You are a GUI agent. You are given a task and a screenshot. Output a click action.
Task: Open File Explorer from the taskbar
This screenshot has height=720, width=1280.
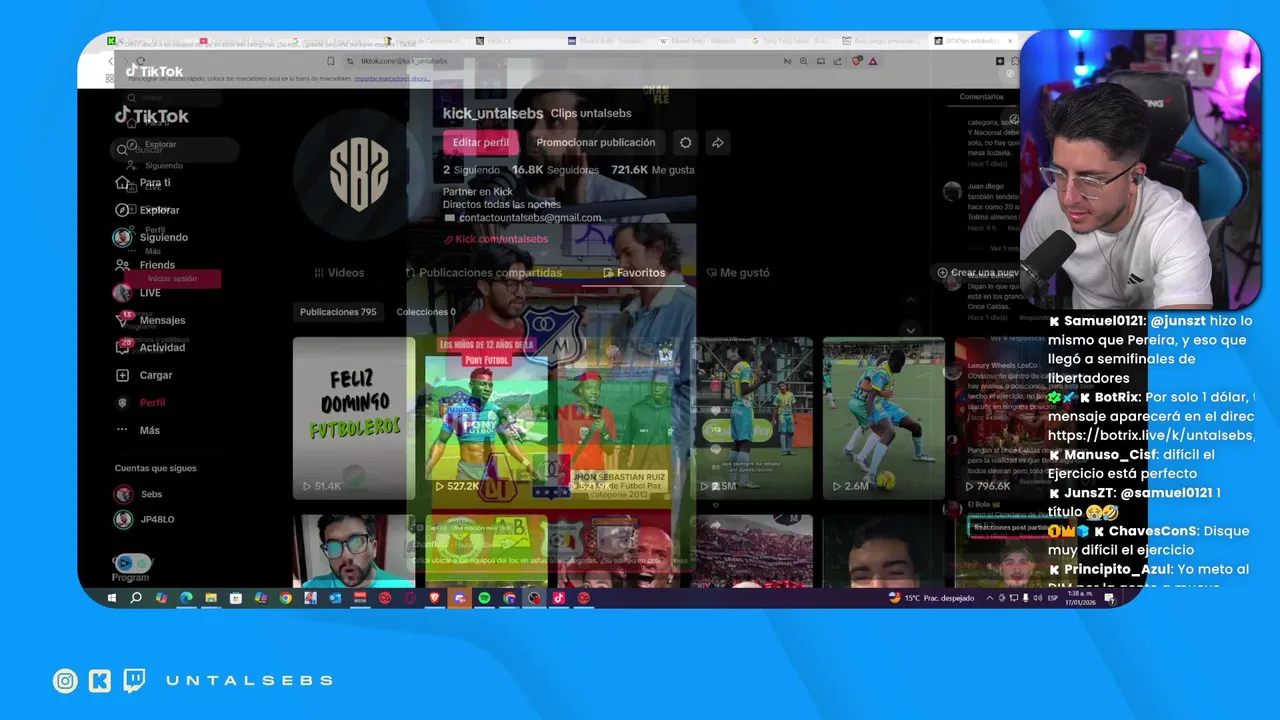[x=211, y=598]
